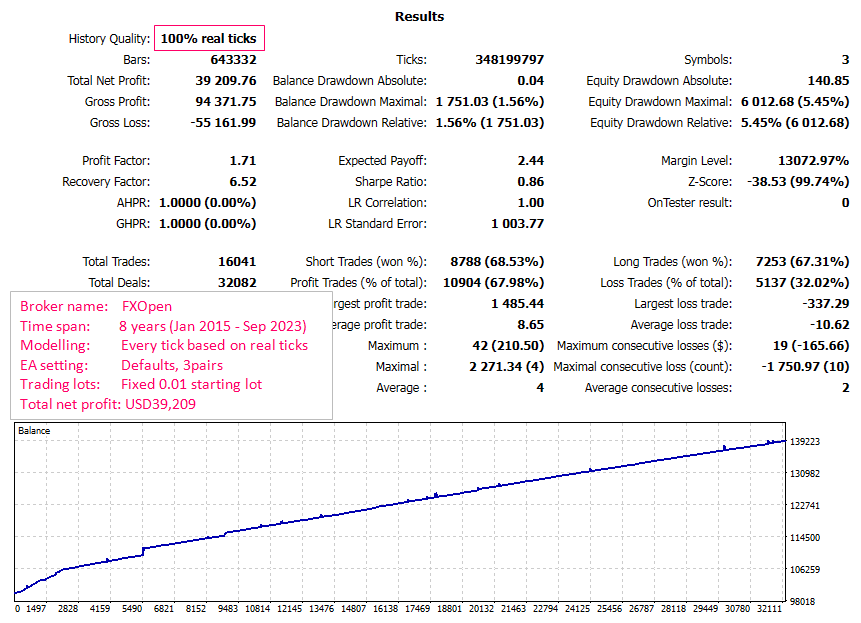Screen dimensions: 861x623
Task: Click Balance Drawdown Absolute value 0.04
Action: [530, 81]
